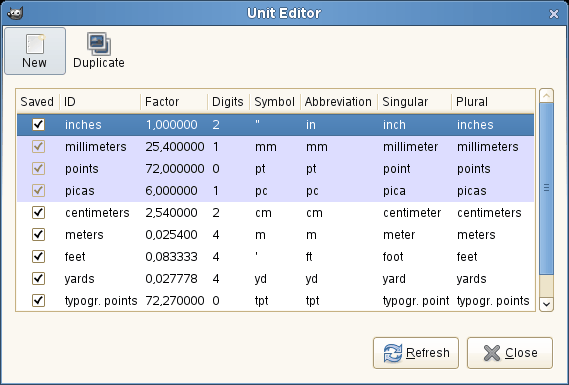Uncheck Saved for feet
Image resolution: width=569 pixels, height=385 pixels.
tap(38, 257)
